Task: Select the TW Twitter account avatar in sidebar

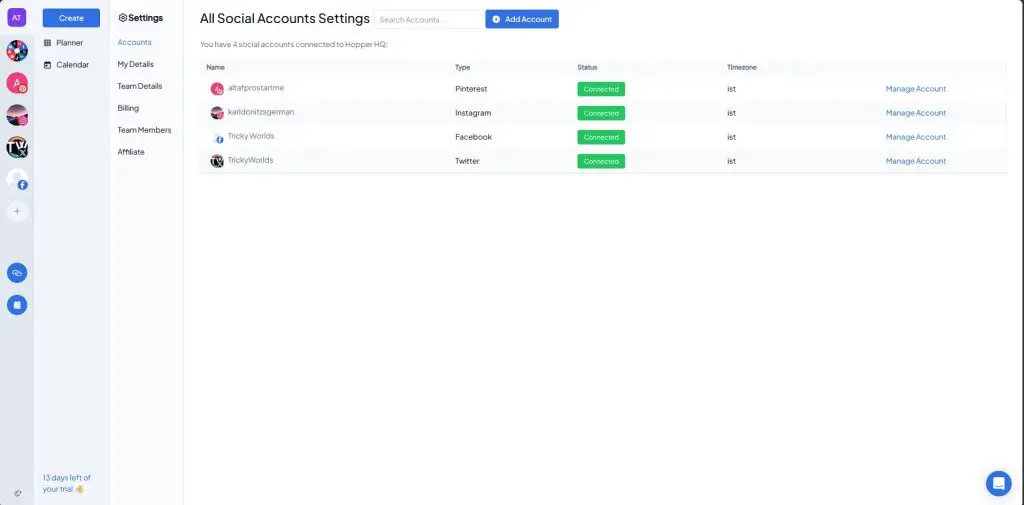Action: (x=17, y=147)
